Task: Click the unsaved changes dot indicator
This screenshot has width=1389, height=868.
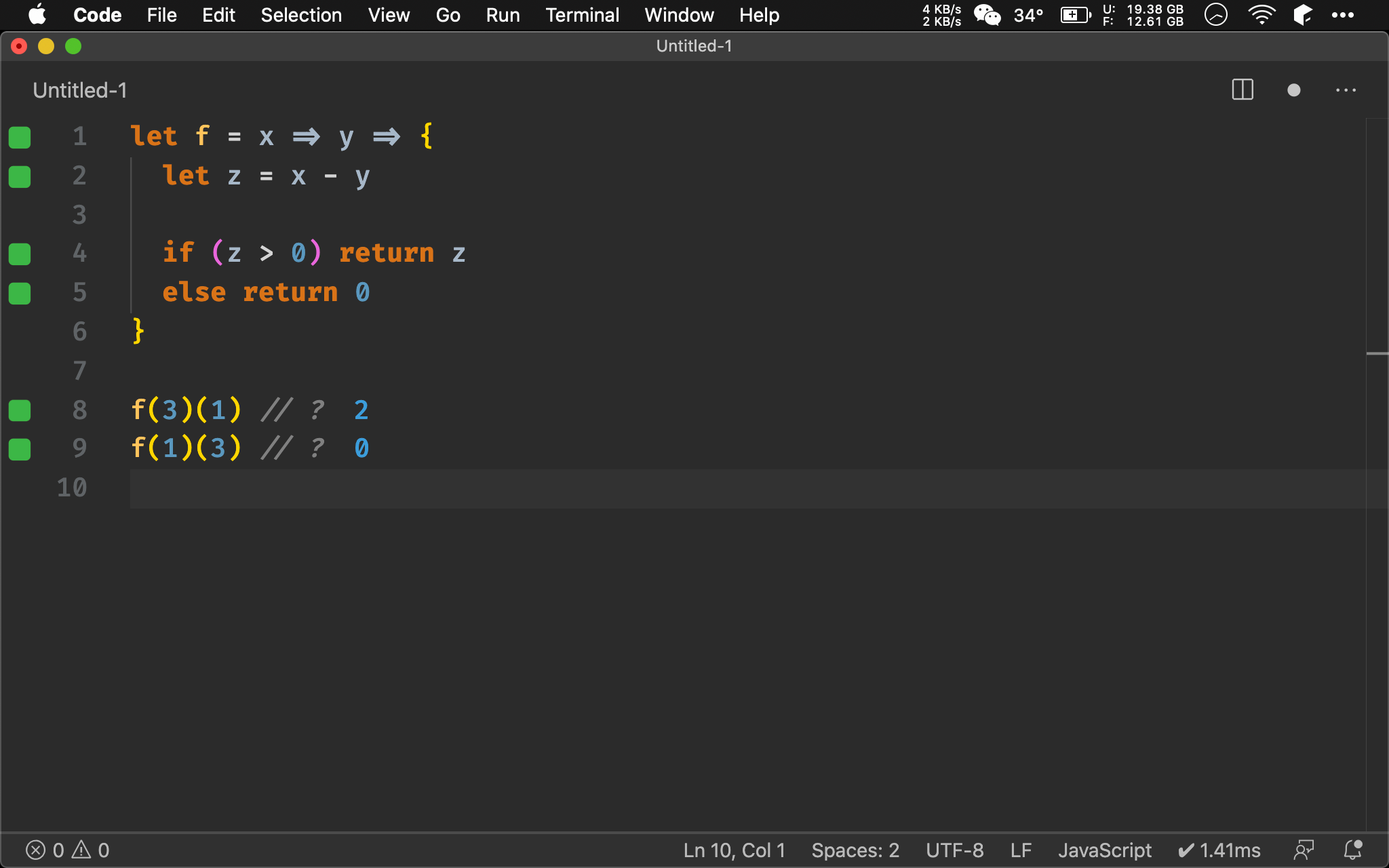Action: pos(1293,90)
